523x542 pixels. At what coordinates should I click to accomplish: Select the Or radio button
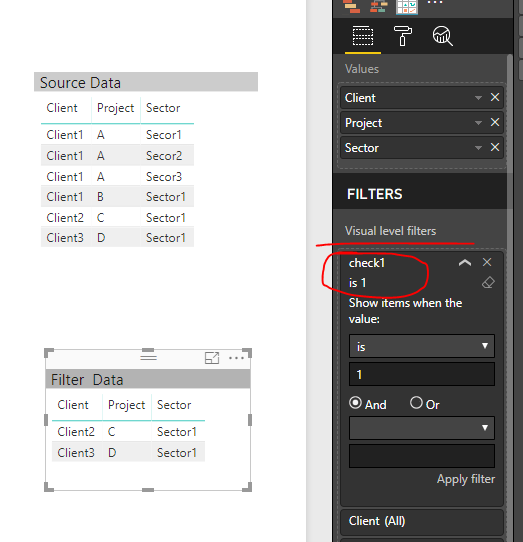[416, 403]
